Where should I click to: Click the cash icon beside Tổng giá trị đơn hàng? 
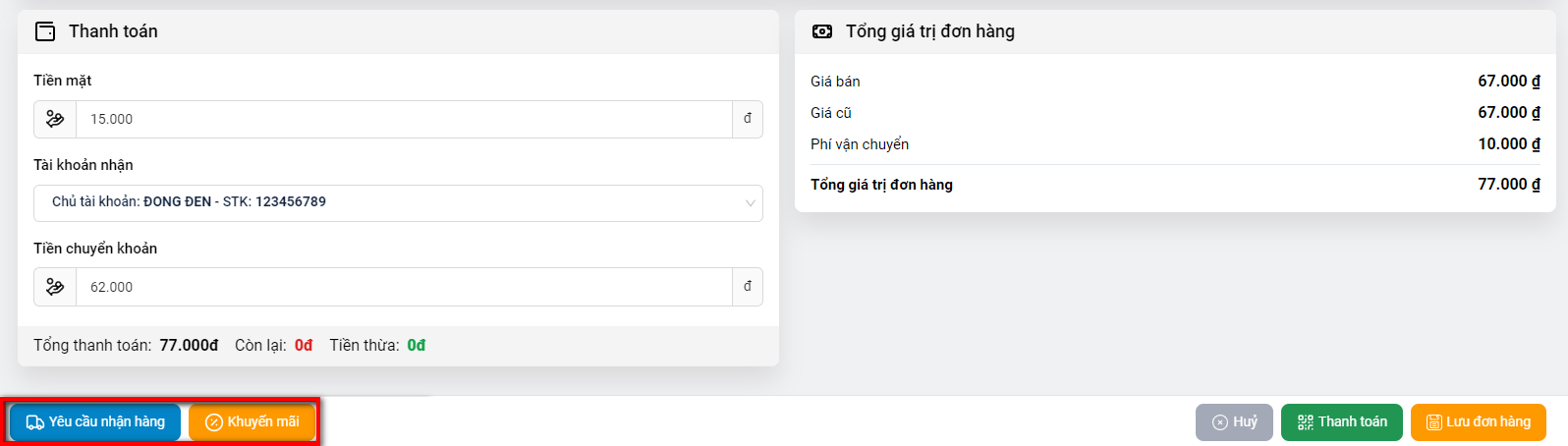click(x=822, y=31)
